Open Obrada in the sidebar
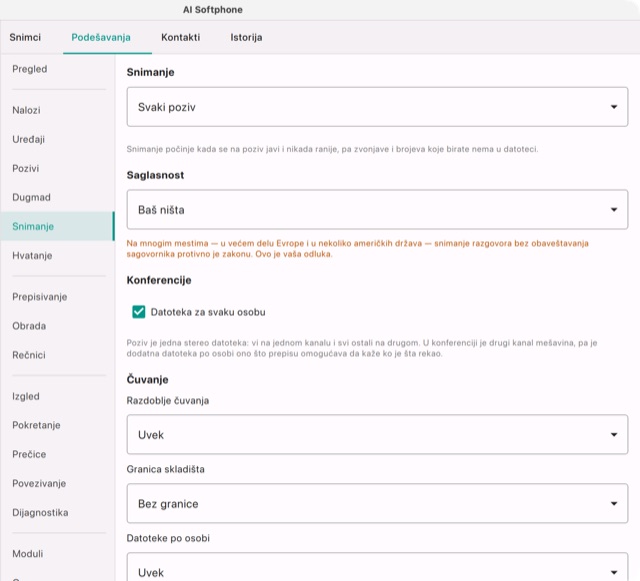640x581 pixels. (x=57, y=326)
